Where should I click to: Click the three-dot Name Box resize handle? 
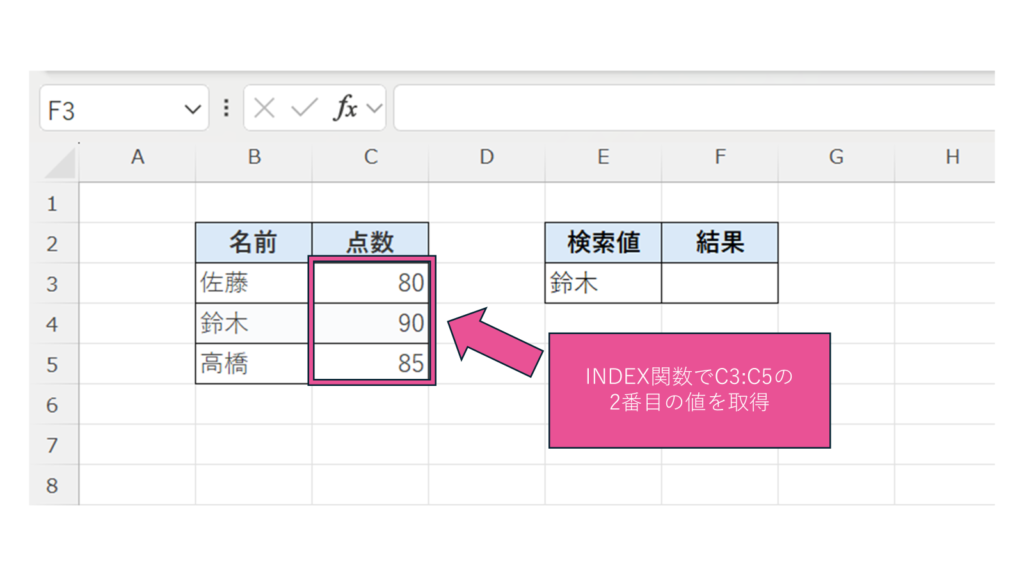point(226,109)
